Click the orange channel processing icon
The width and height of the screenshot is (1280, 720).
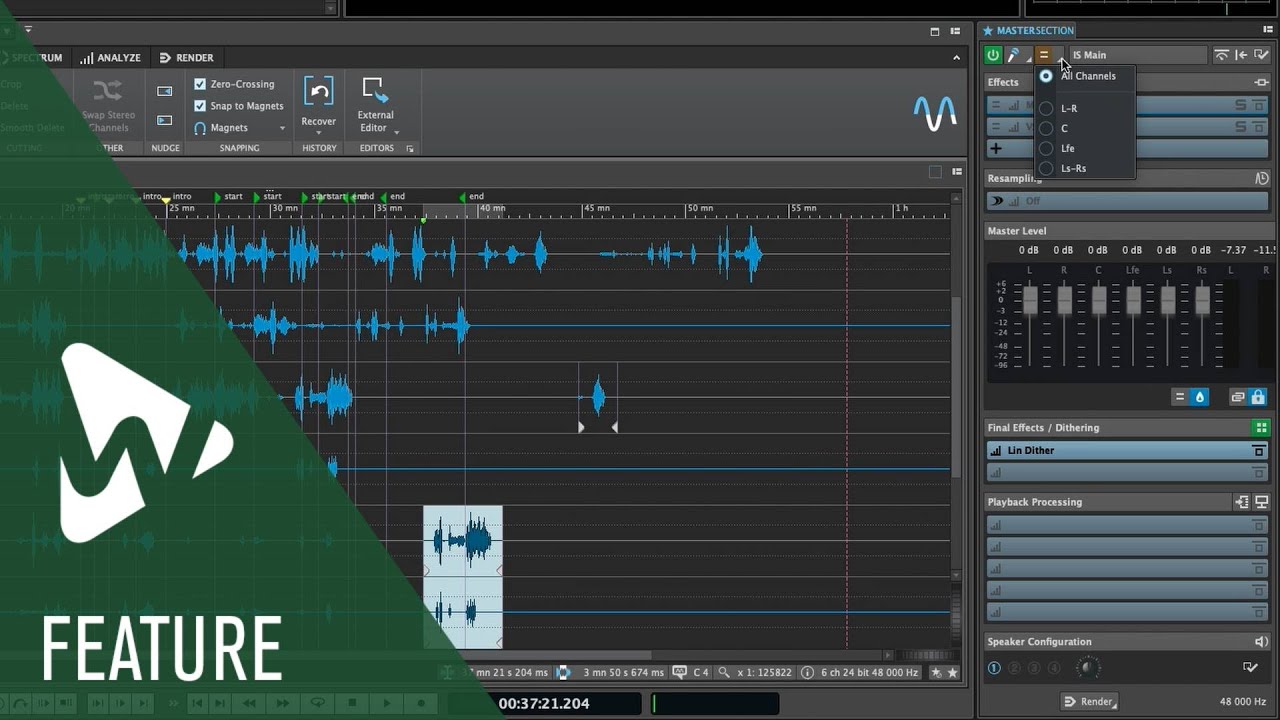tap(1044, 55)
